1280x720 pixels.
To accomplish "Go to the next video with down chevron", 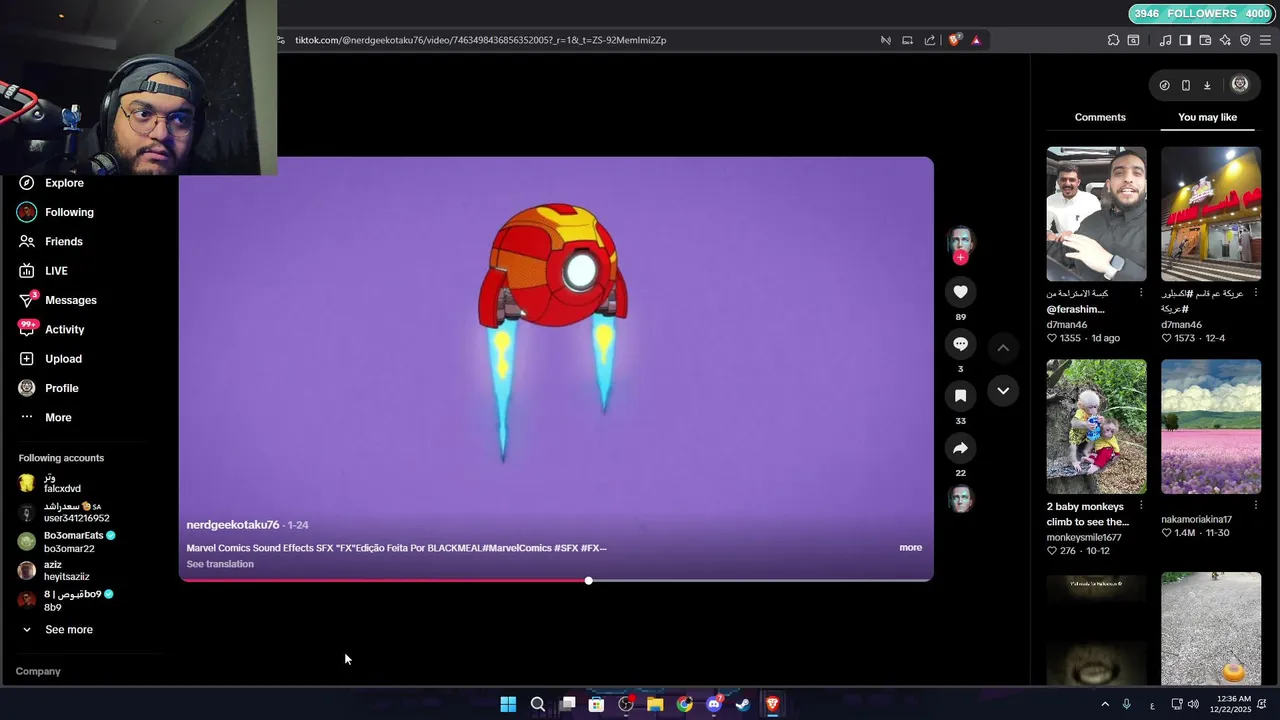I will (1003, 390).
